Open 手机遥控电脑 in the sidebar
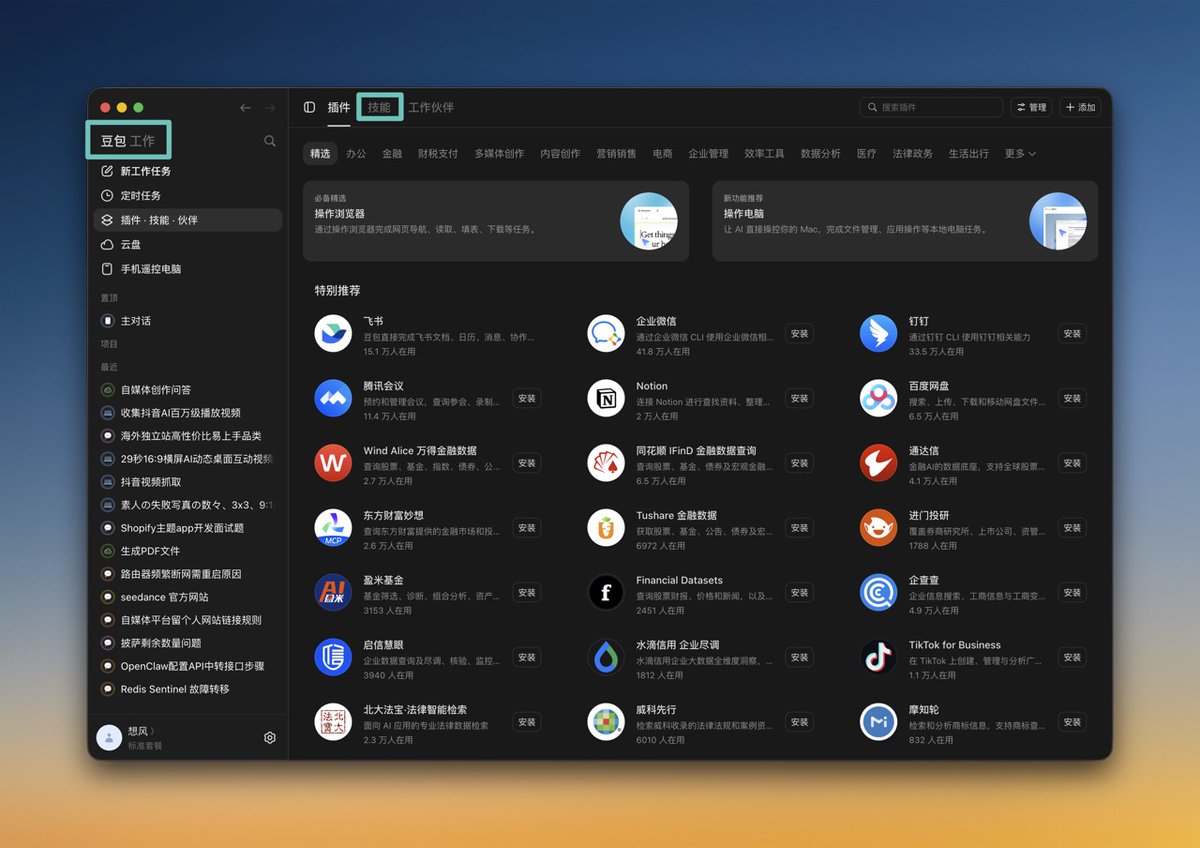The width and height of the screenshot is (1200, 848). [x=188, y=269]
